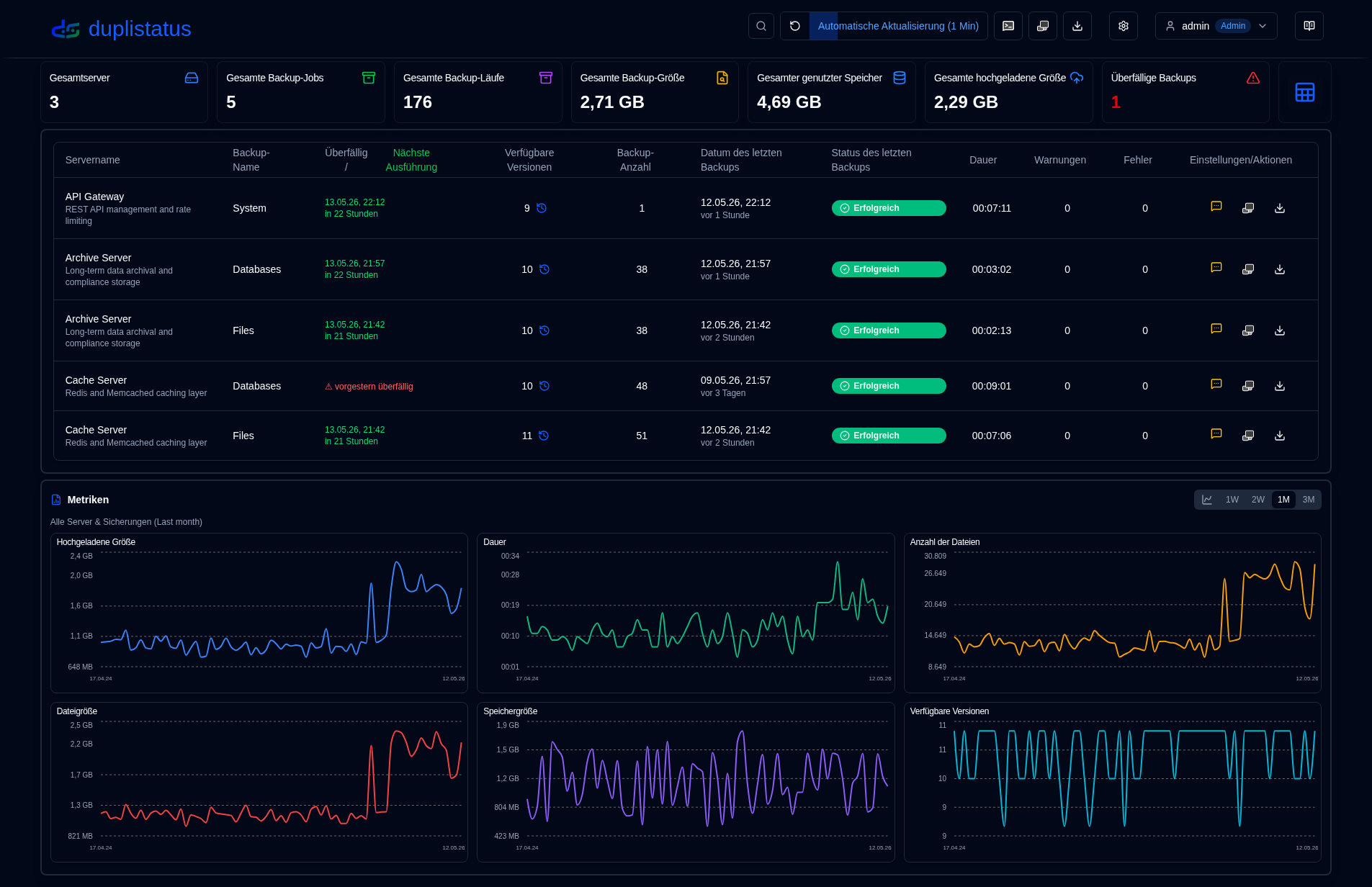
Task: Open message icon for Archive Server Files
Action: click(x=1216, y=329)
